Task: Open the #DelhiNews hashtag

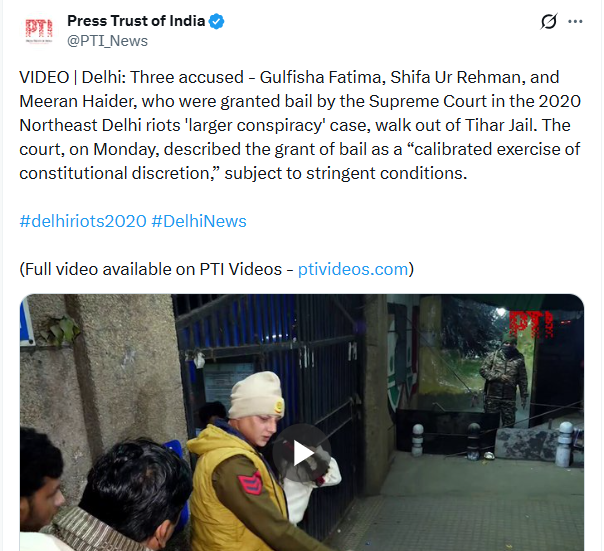Action: click(199, 221)
